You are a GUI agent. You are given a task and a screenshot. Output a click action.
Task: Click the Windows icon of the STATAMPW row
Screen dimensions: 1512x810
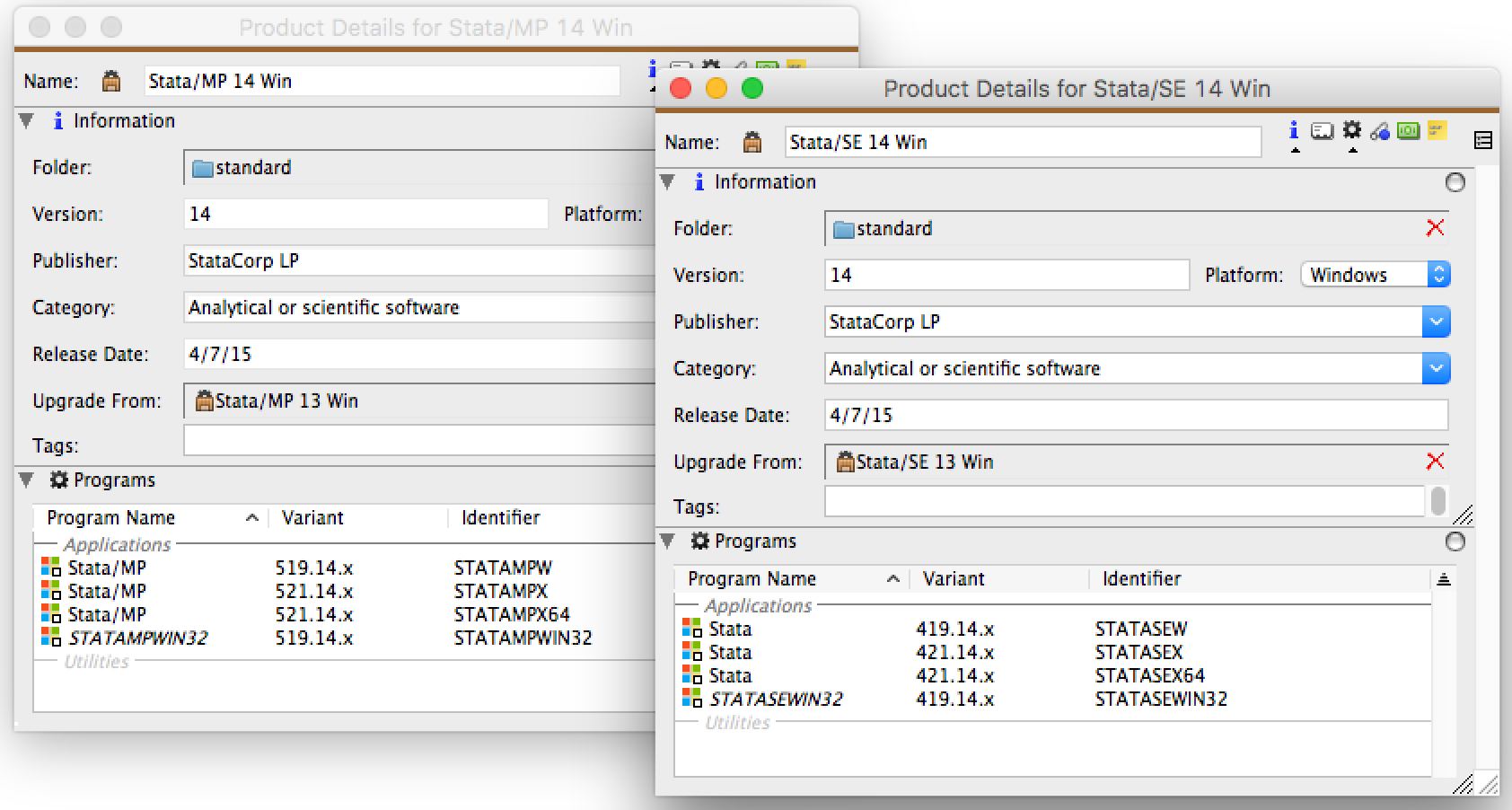coord(50,568)
